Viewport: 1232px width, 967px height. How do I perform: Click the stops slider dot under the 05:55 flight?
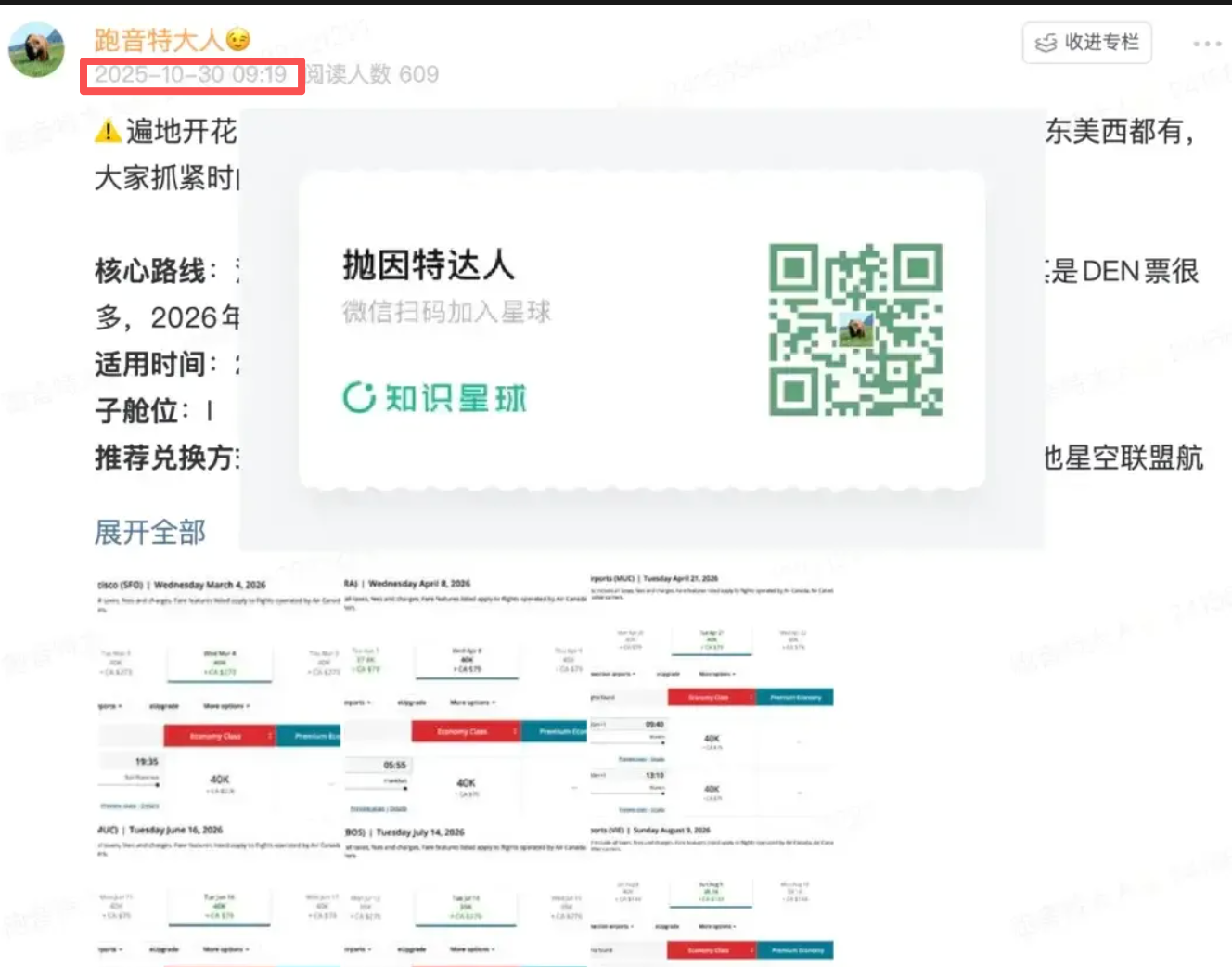(405, 787)
